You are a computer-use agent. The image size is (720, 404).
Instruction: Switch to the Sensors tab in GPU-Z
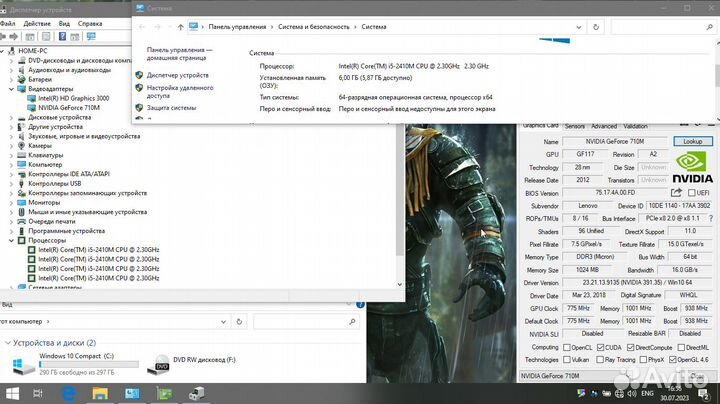click(x=574, y=126)
